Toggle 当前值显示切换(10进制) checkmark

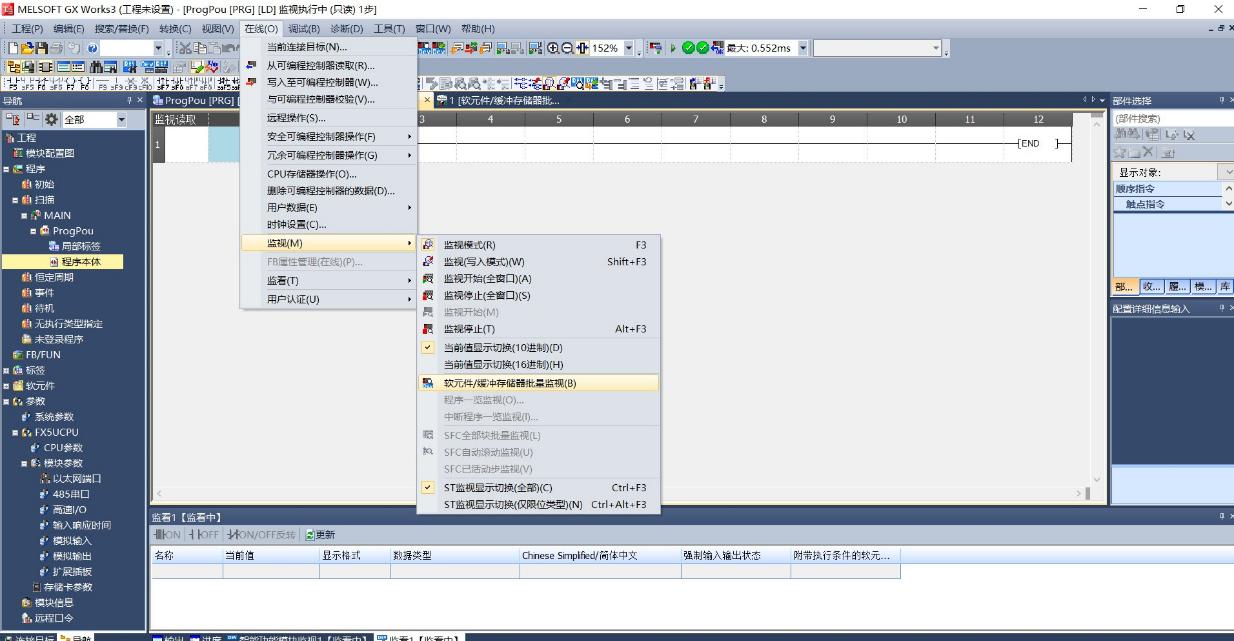pyautogui.click(x=428, y=347)
